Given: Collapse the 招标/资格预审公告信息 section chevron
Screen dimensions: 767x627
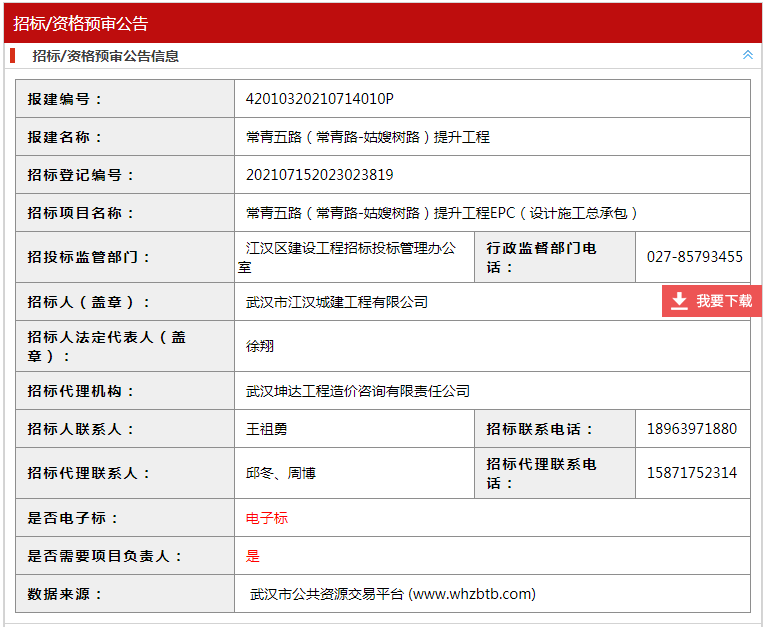Looking at the screenshot, I should (x=747, y=55).
